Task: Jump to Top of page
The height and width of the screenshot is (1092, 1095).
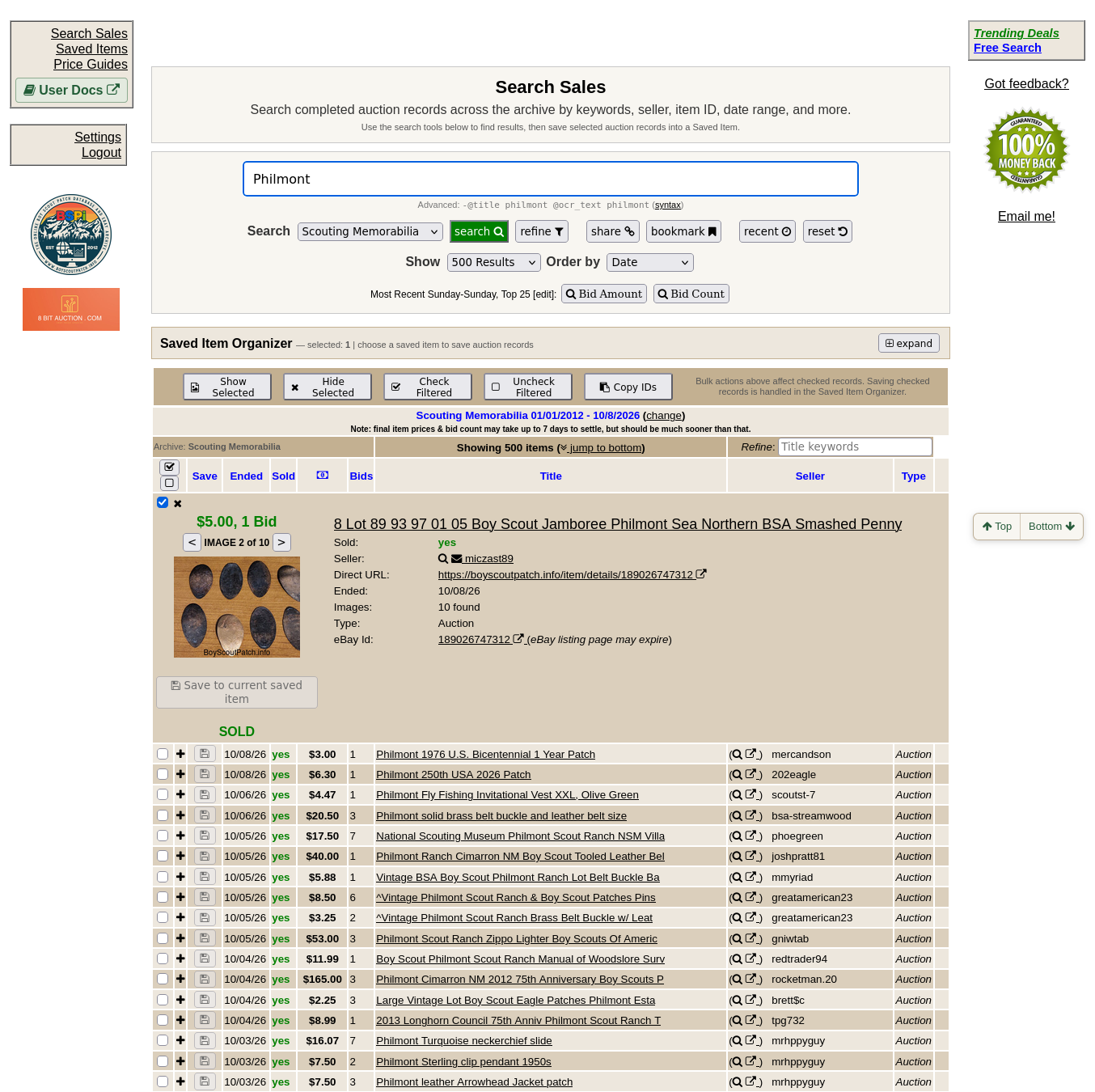Action: click(x=996, y=527)
